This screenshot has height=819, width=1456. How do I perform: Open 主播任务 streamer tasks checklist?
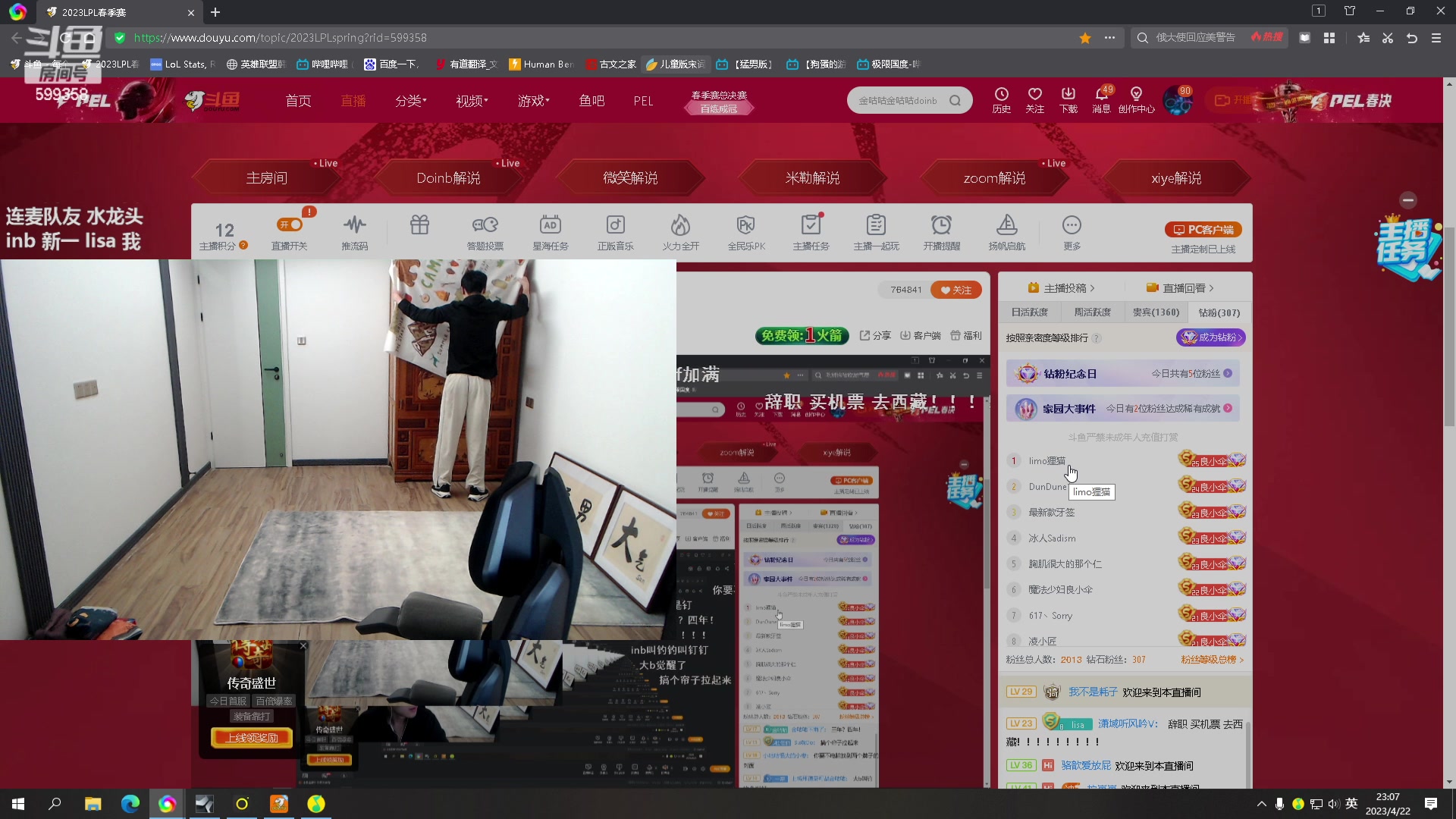[x=811, y=232]
